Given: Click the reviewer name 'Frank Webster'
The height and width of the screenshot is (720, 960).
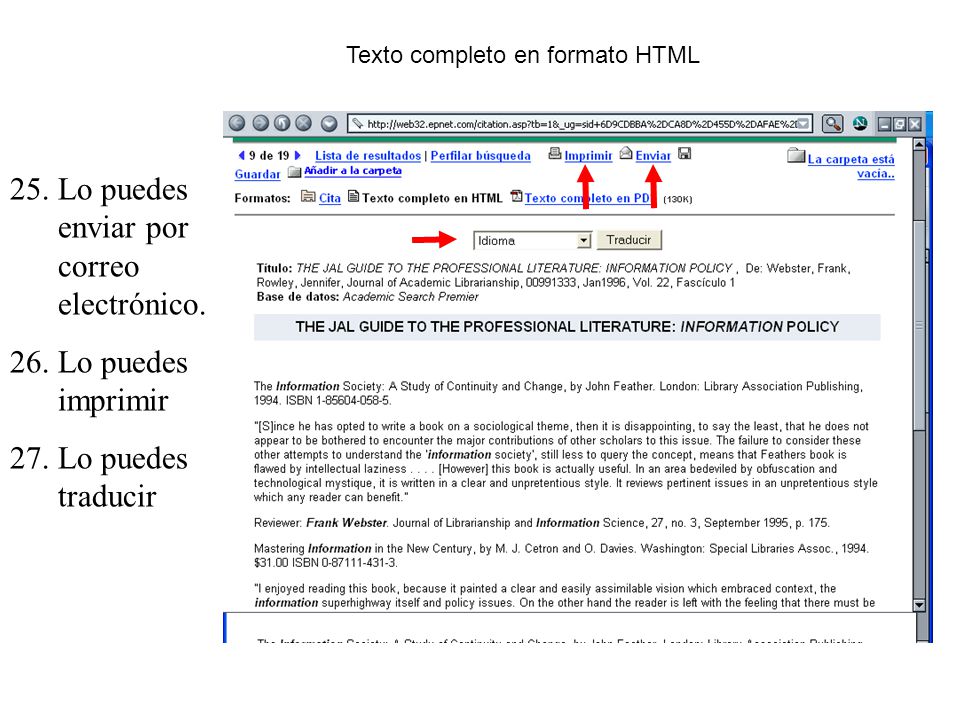Looking at the screenshot, I should (347, 523).
